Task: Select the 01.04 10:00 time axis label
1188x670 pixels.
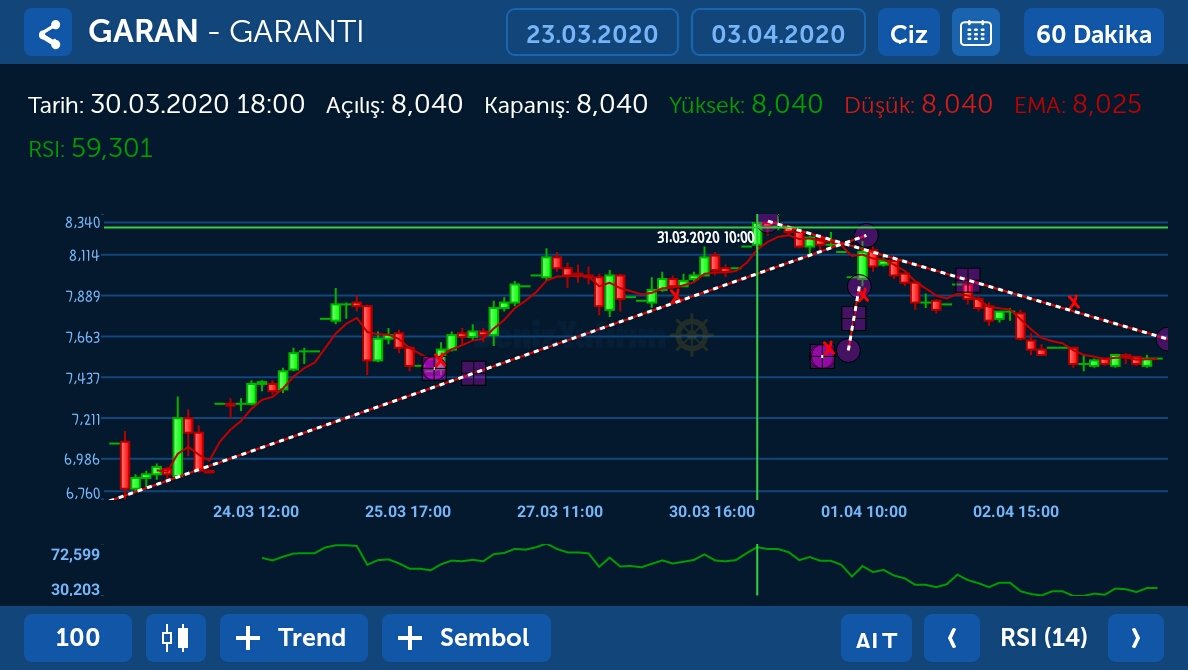Action: (864, 512)
